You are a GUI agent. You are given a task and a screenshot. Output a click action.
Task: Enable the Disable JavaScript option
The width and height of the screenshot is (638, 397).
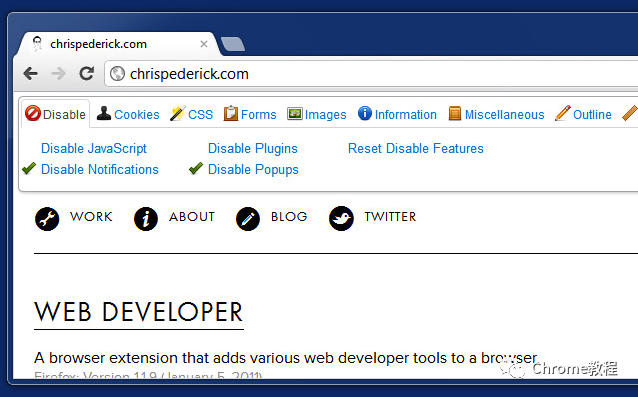[x=94, y=148]
